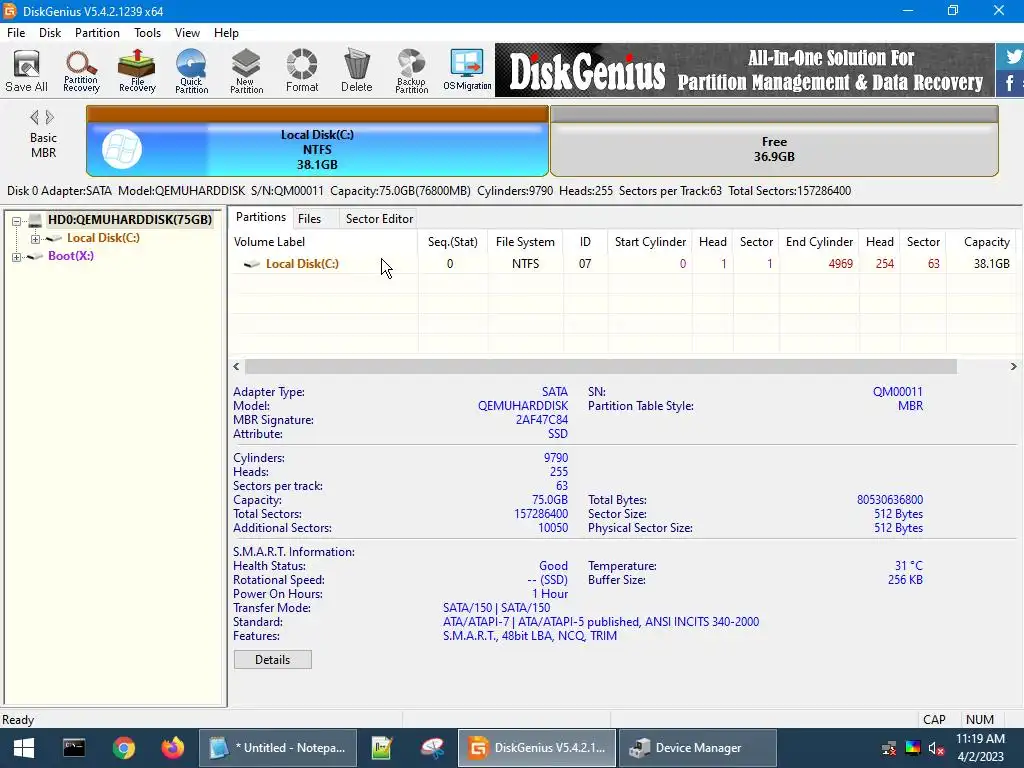Click the Save All toolbar icon
Image resolution: width=1024 pixels, height=768 pixels.
click(26, 71)
